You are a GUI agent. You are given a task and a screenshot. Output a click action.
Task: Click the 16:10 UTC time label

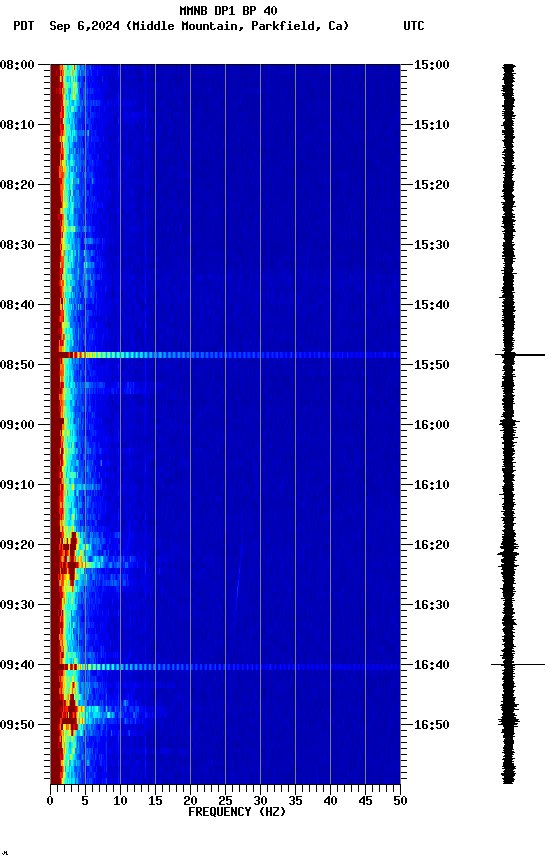pyautogui.click(x=431, y=485)
